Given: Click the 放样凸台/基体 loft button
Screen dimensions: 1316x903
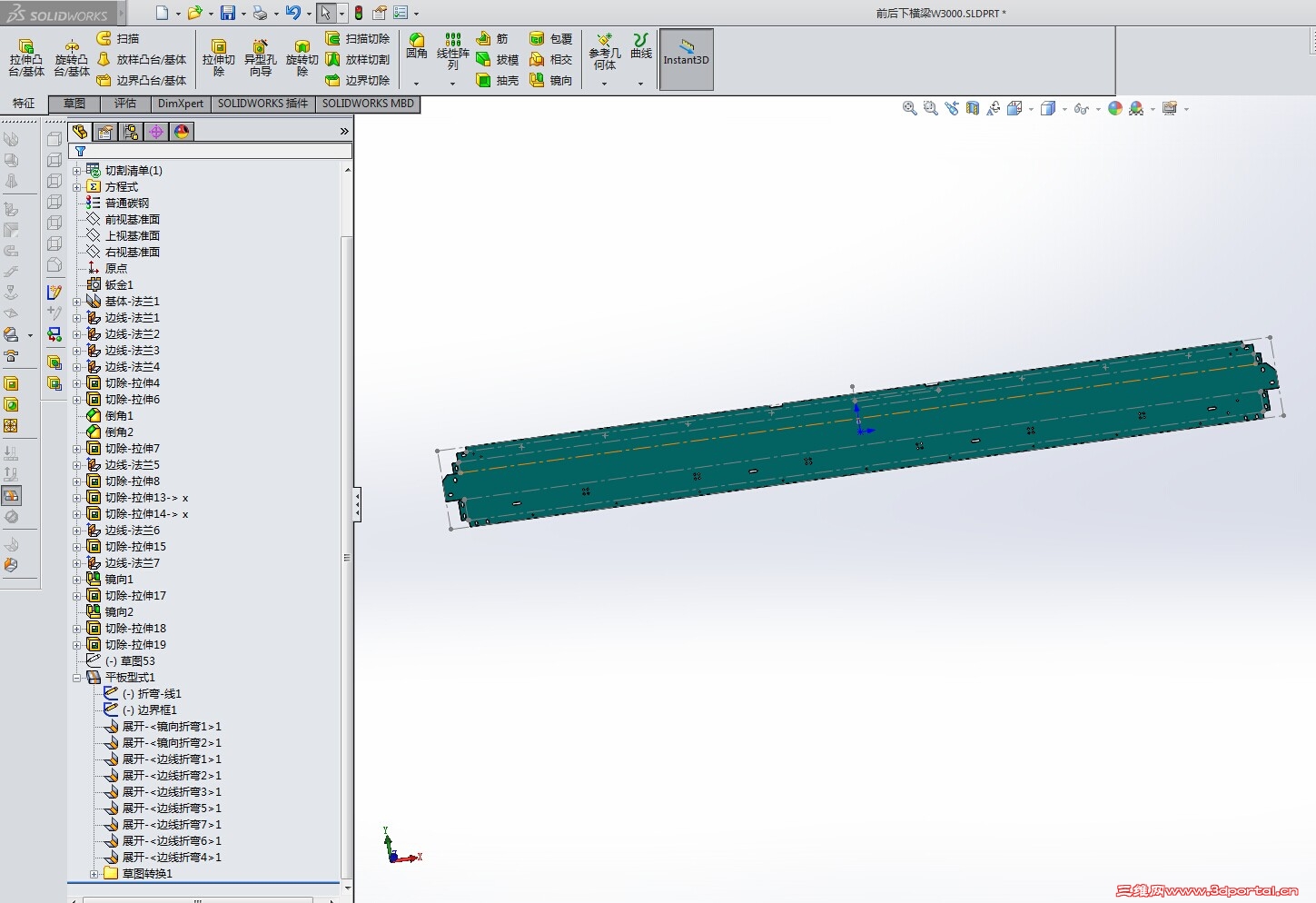Looking at the screenshot, I should (141, 59).
